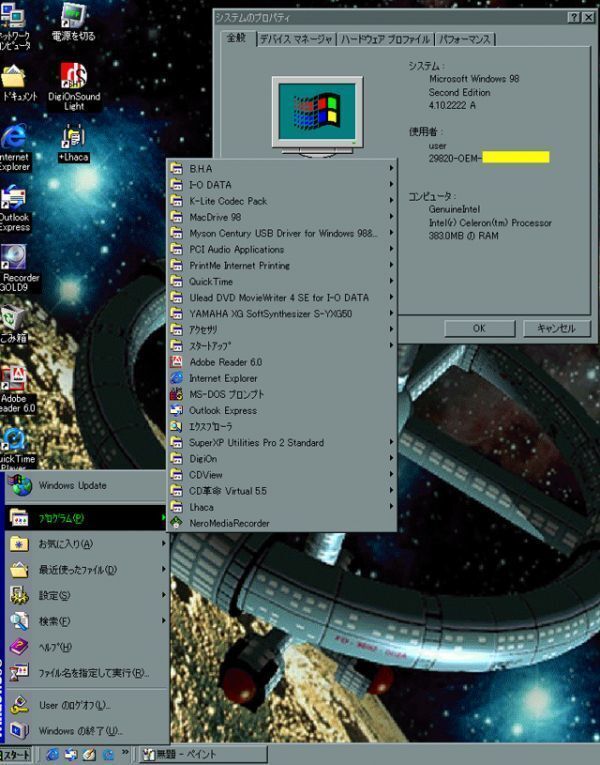The width and height of the screenshot is (600, 765).
Task: Expand SuperXP Utilities Pro 2 Standard folder
Action: tap(282, 442)
